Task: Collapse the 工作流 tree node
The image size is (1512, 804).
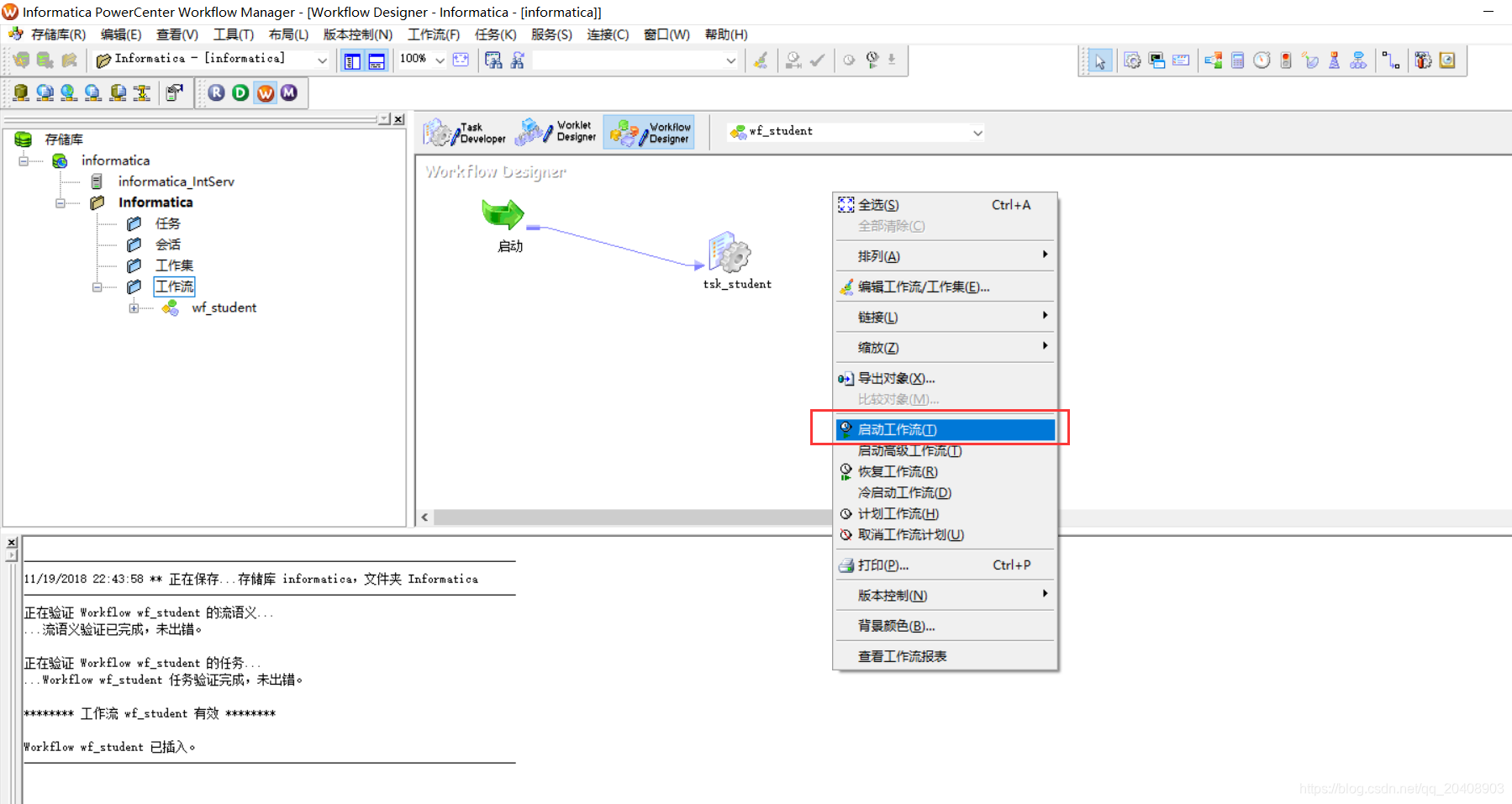Action: coord(97,286)
